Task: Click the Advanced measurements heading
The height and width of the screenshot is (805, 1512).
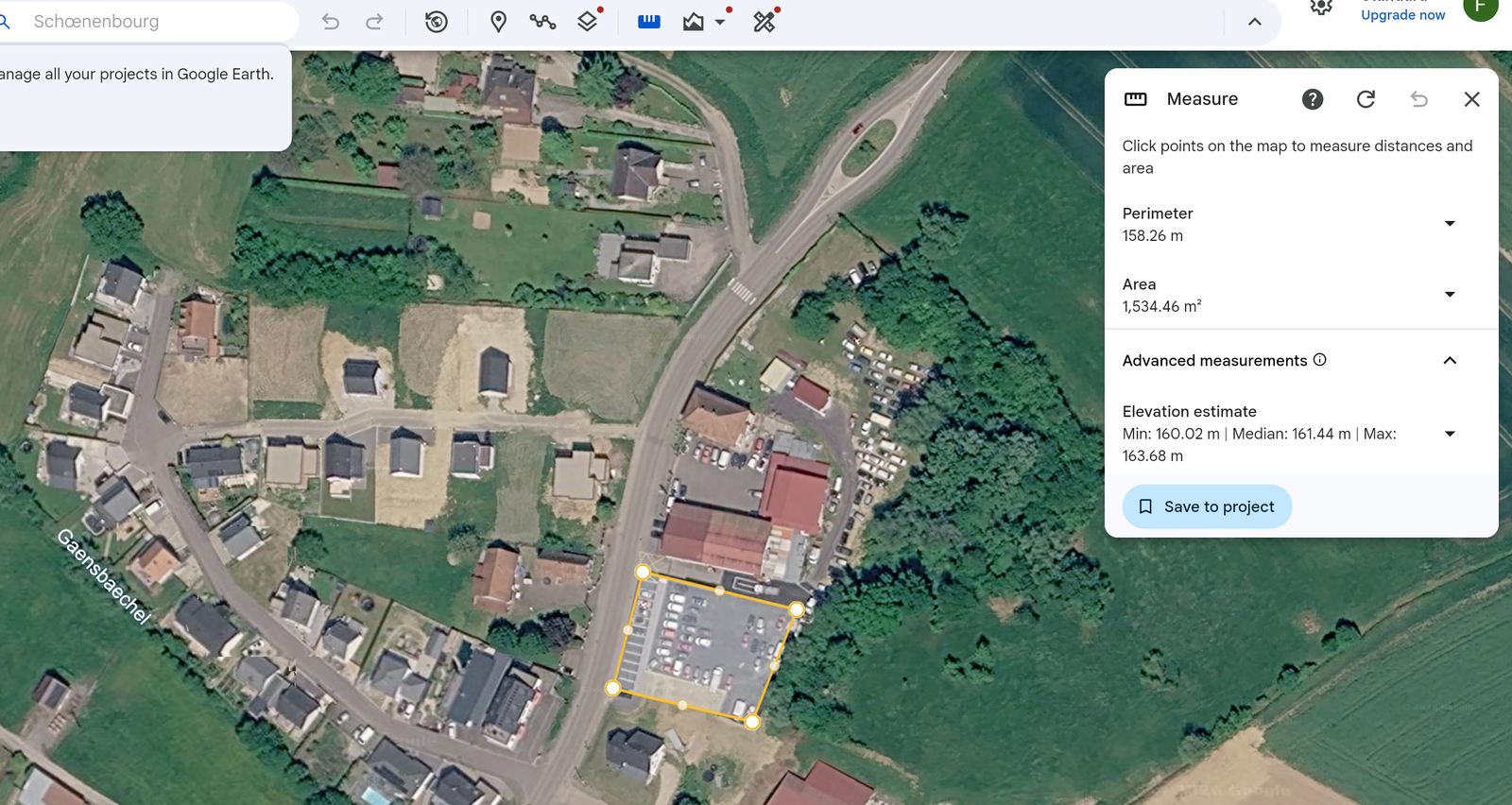Action: pos(1214,361)
